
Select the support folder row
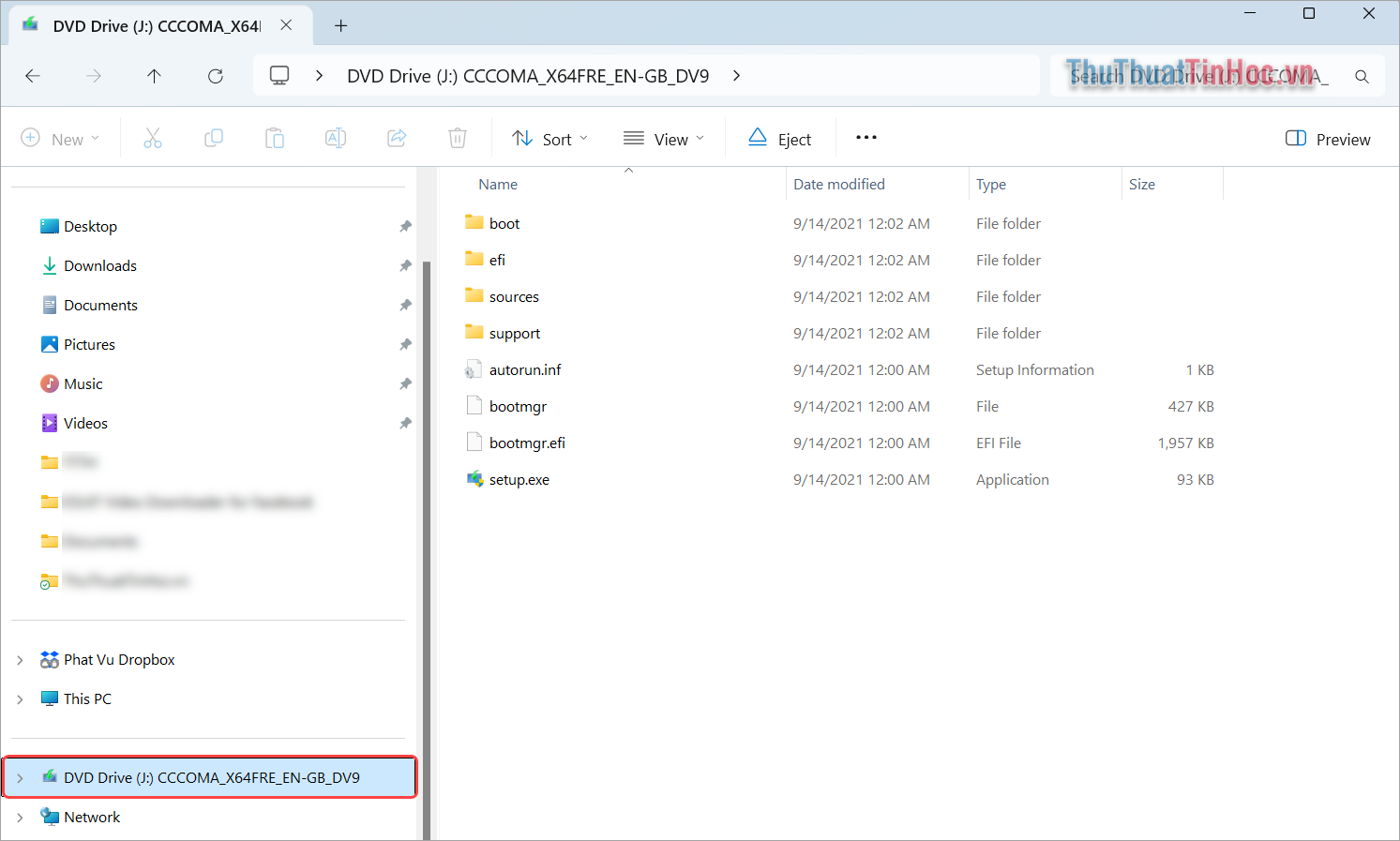tap(844, 333)
